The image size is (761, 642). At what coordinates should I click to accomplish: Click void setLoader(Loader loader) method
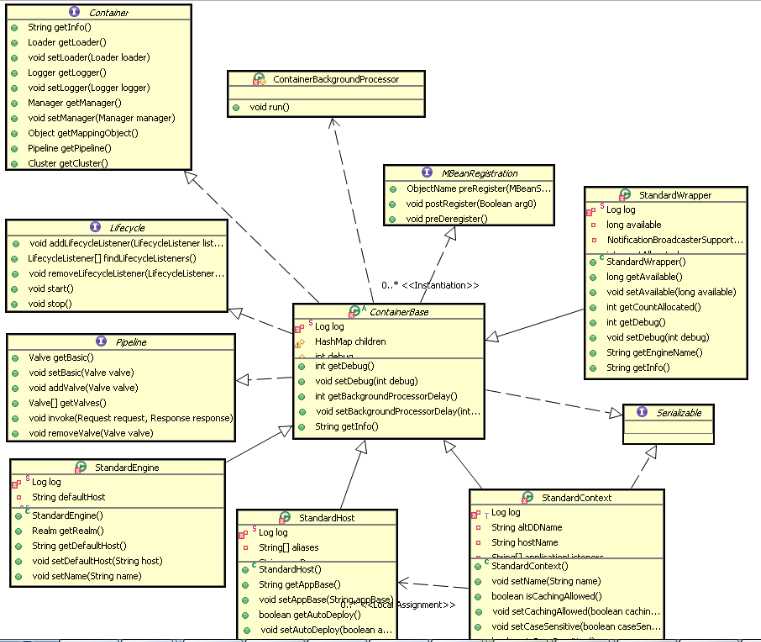click(x=89, y=57)
